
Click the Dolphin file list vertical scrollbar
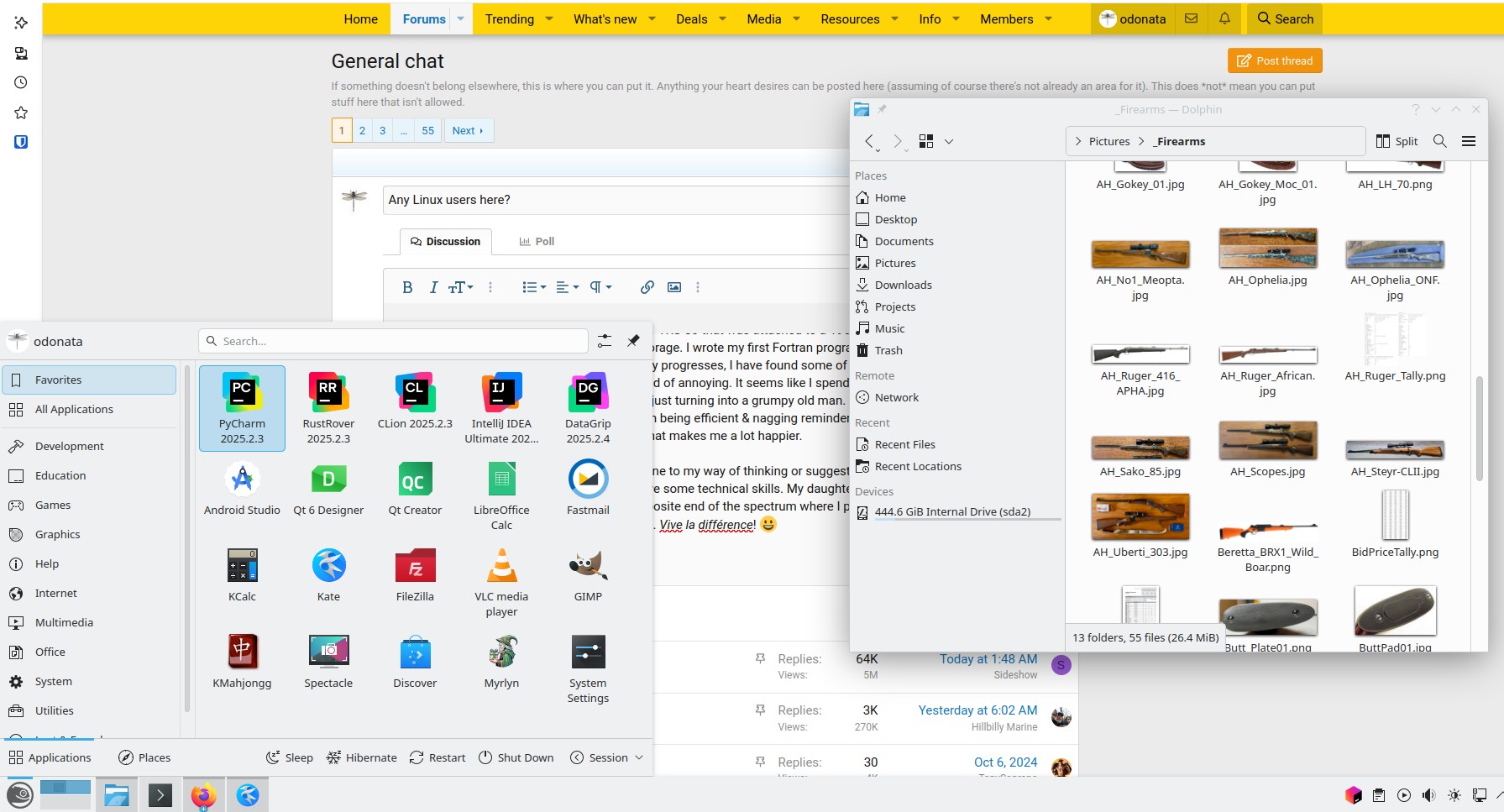1479,428
